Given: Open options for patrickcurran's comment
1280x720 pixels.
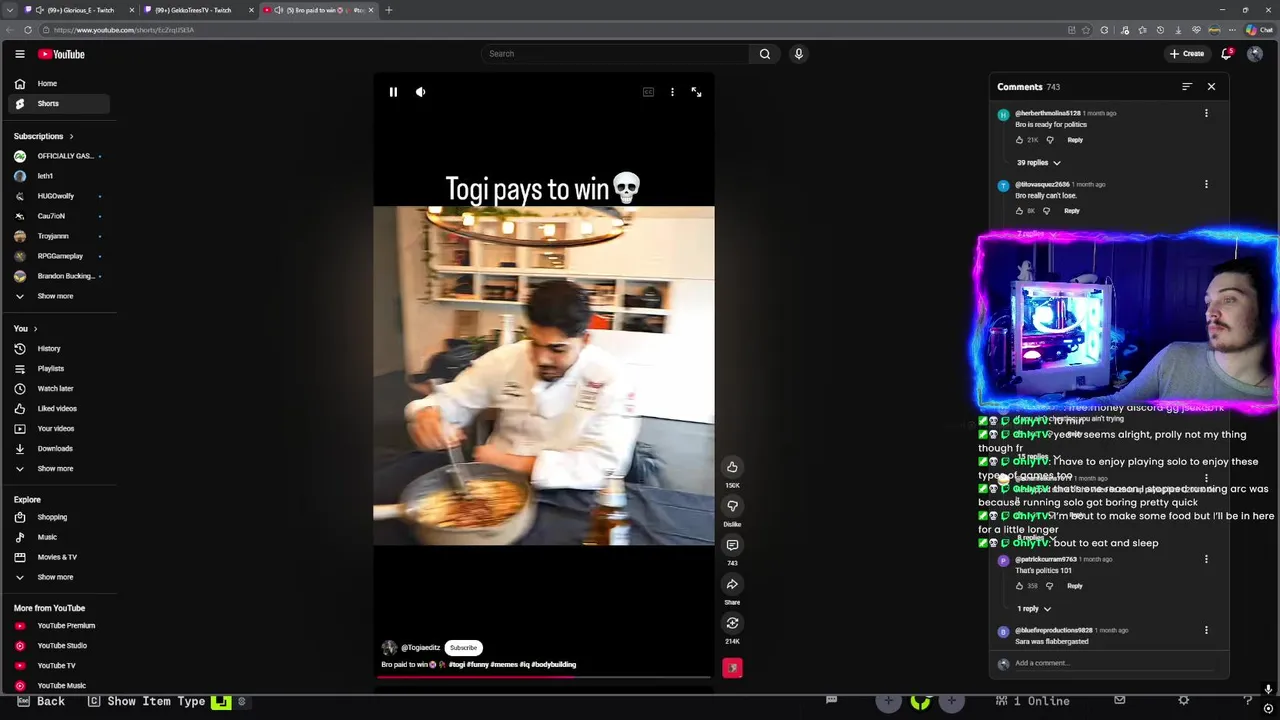Looking at the screenshot, I should pos(1206,559).
